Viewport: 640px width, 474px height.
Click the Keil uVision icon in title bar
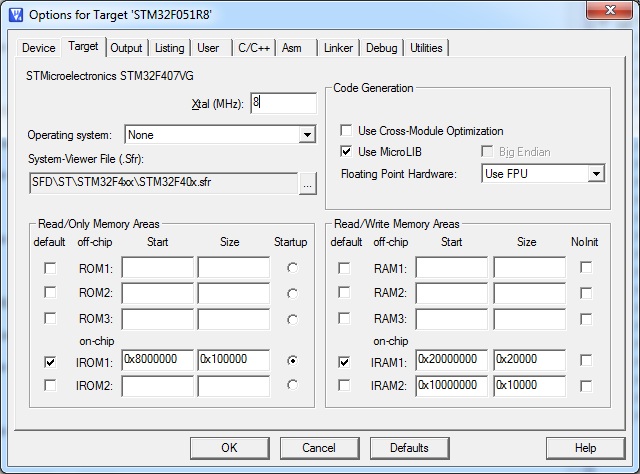click(x=16, y=15)
